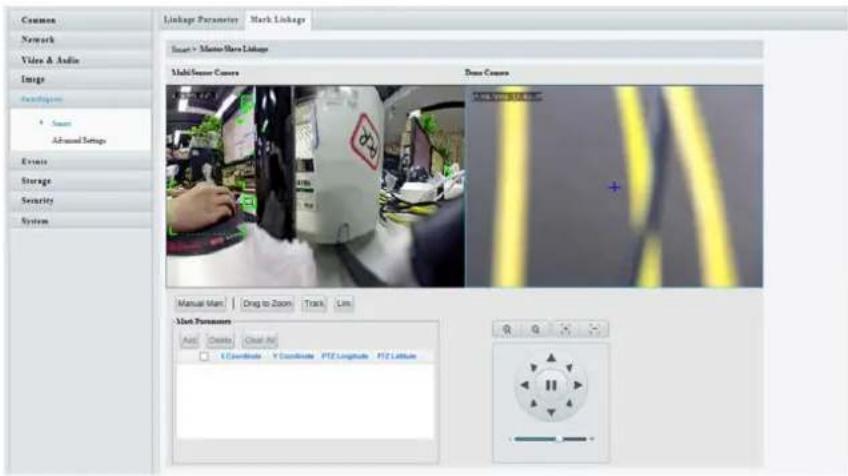The width and height of the screenshot is (848, 476).
Task: Move PTZ diagonally down-right
Action: tap(569, 404)
